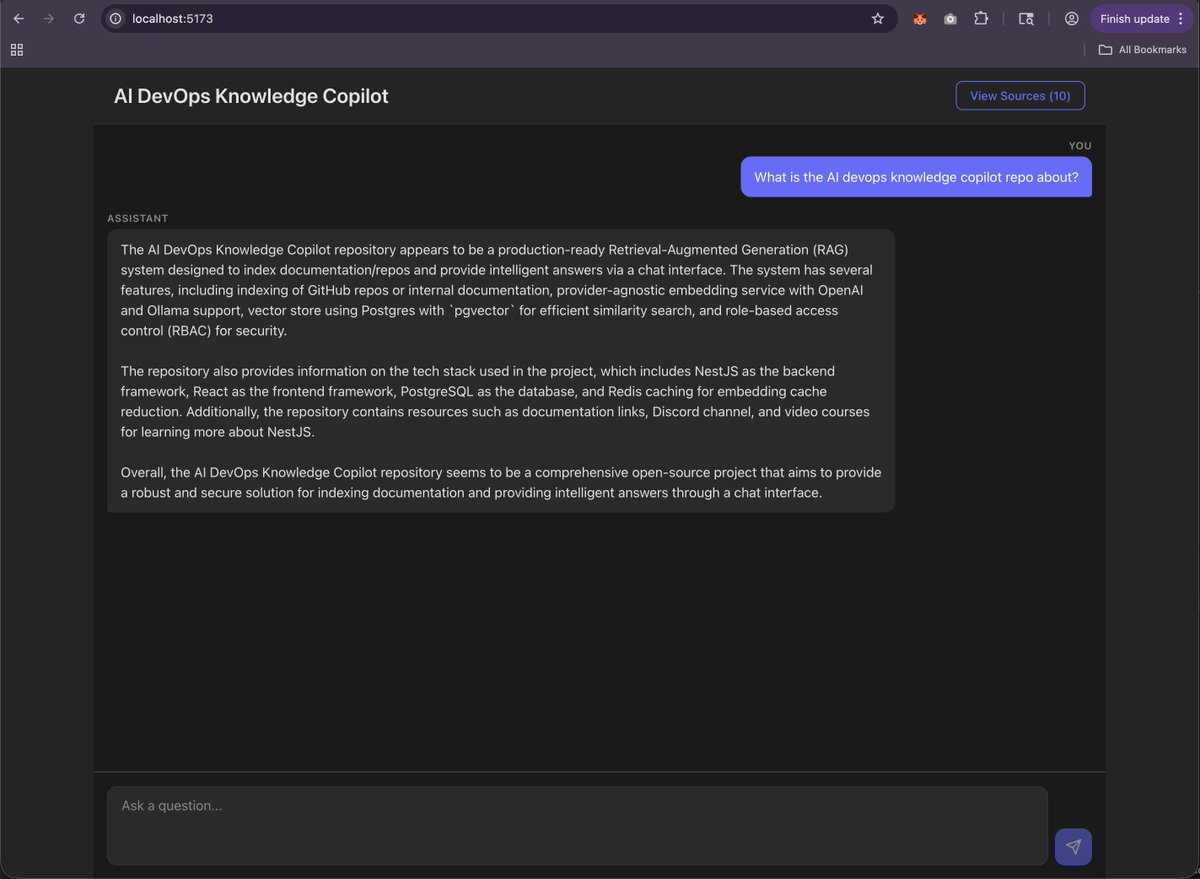Screen dimensions: 1200x879
Task: Click the browser forward arrow
Action: pyautogui.click(x=48, y=18)
